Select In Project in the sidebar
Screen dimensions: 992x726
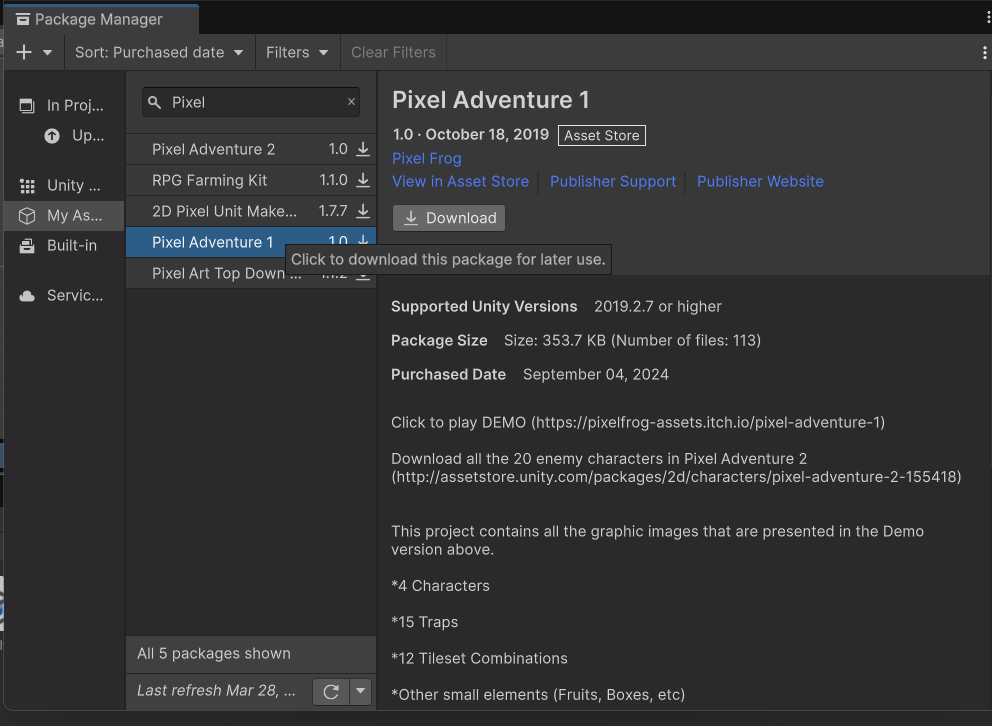tap(64, 105)
